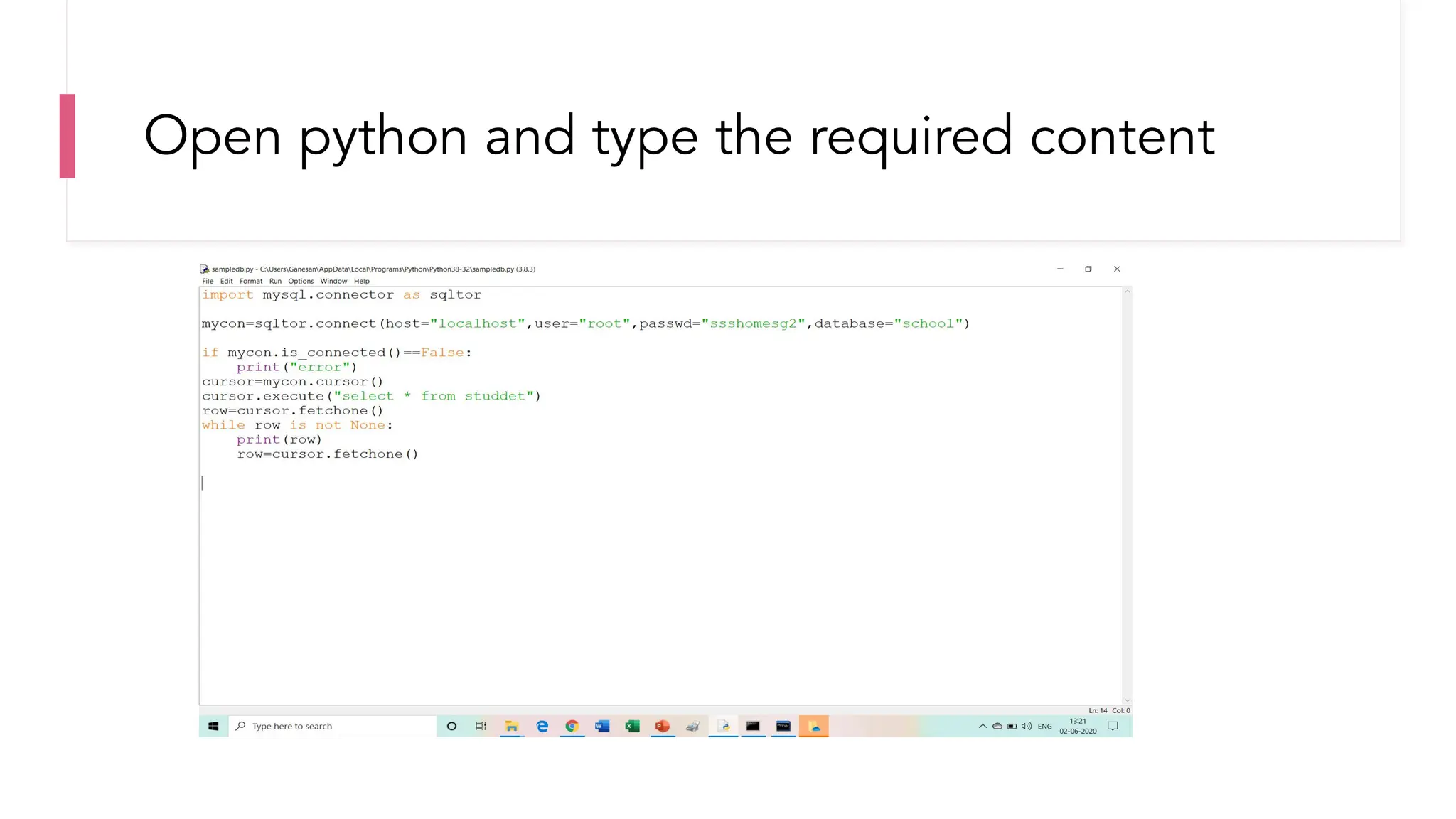Click the battery tray icon
The image size is (1456, 819).
pos(1012,726)
